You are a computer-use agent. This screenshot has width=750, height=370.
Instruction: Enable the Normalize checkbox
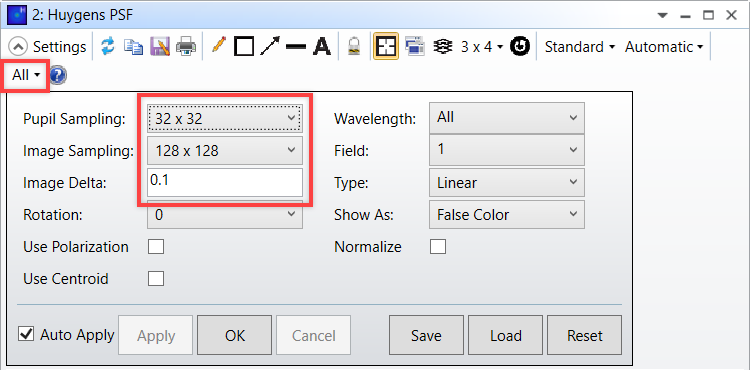point(438,247)
